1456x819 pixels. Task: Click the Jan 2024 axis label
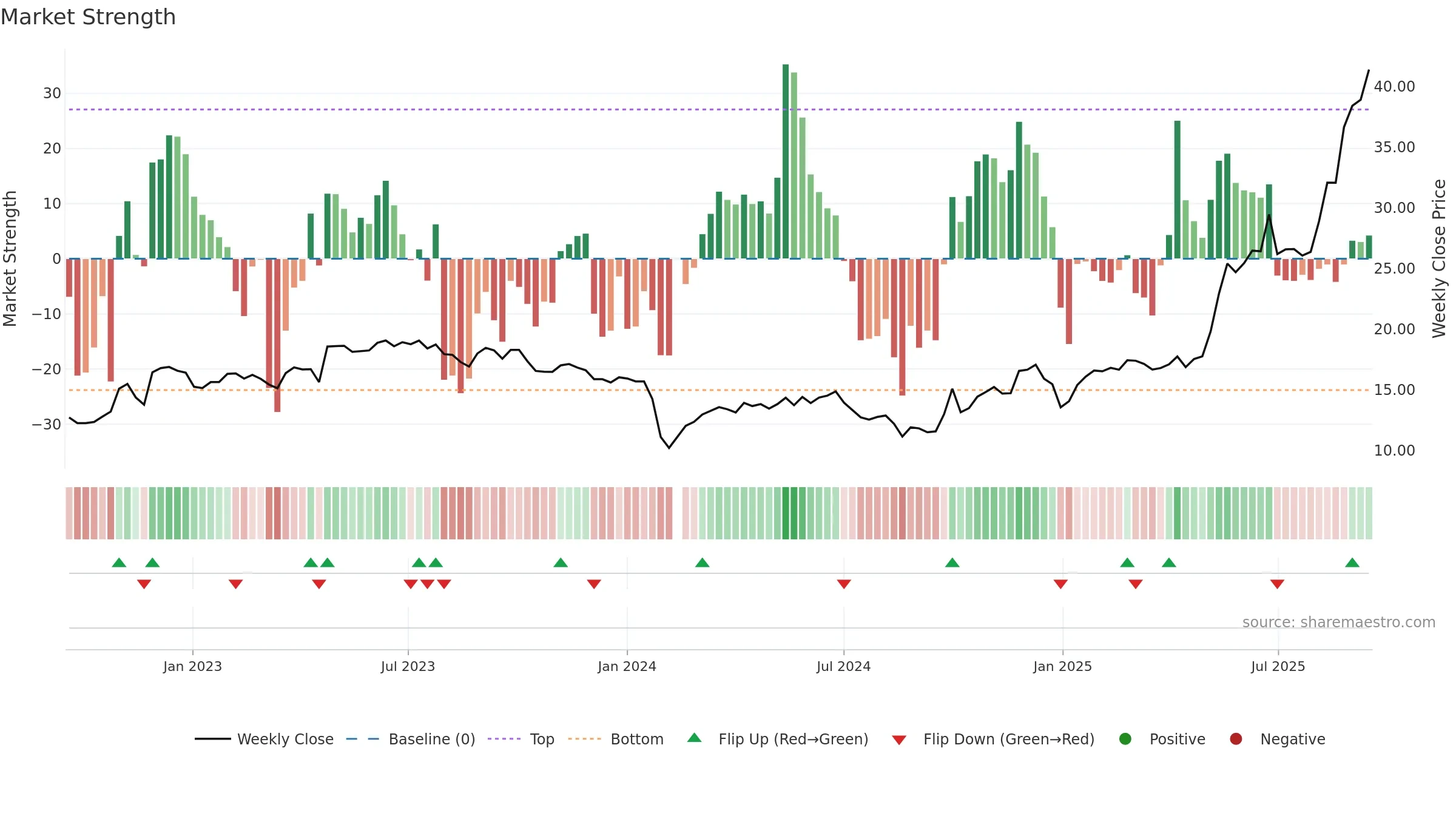pyautogui.click(x=627, y=667)
